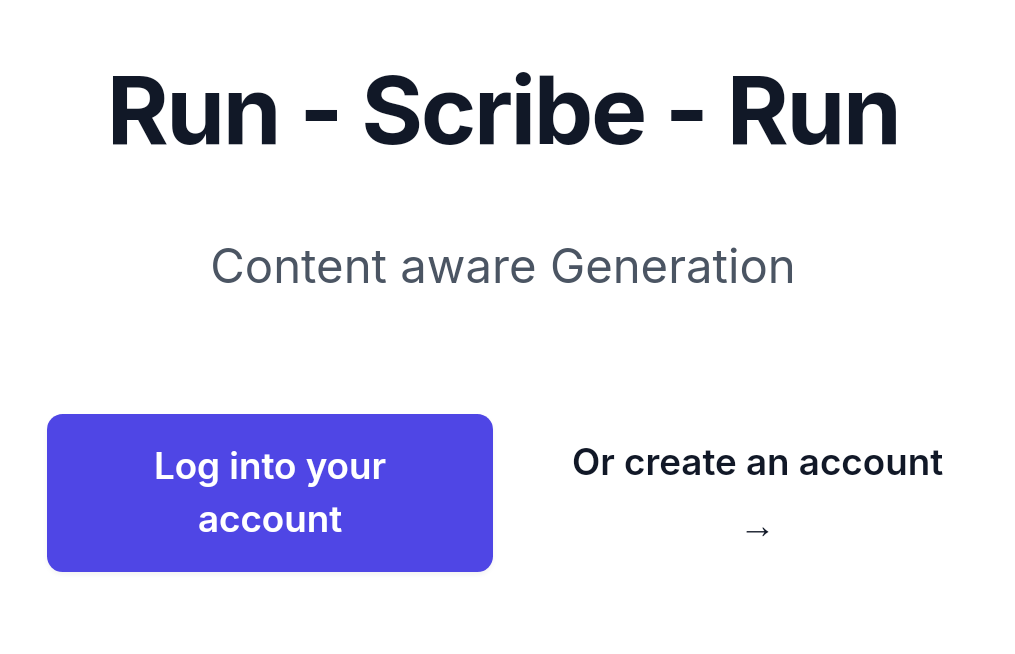The image size is (1015, 654).
Task: Select the Run - Scribe - Run heading
Action: click(504, 111)
